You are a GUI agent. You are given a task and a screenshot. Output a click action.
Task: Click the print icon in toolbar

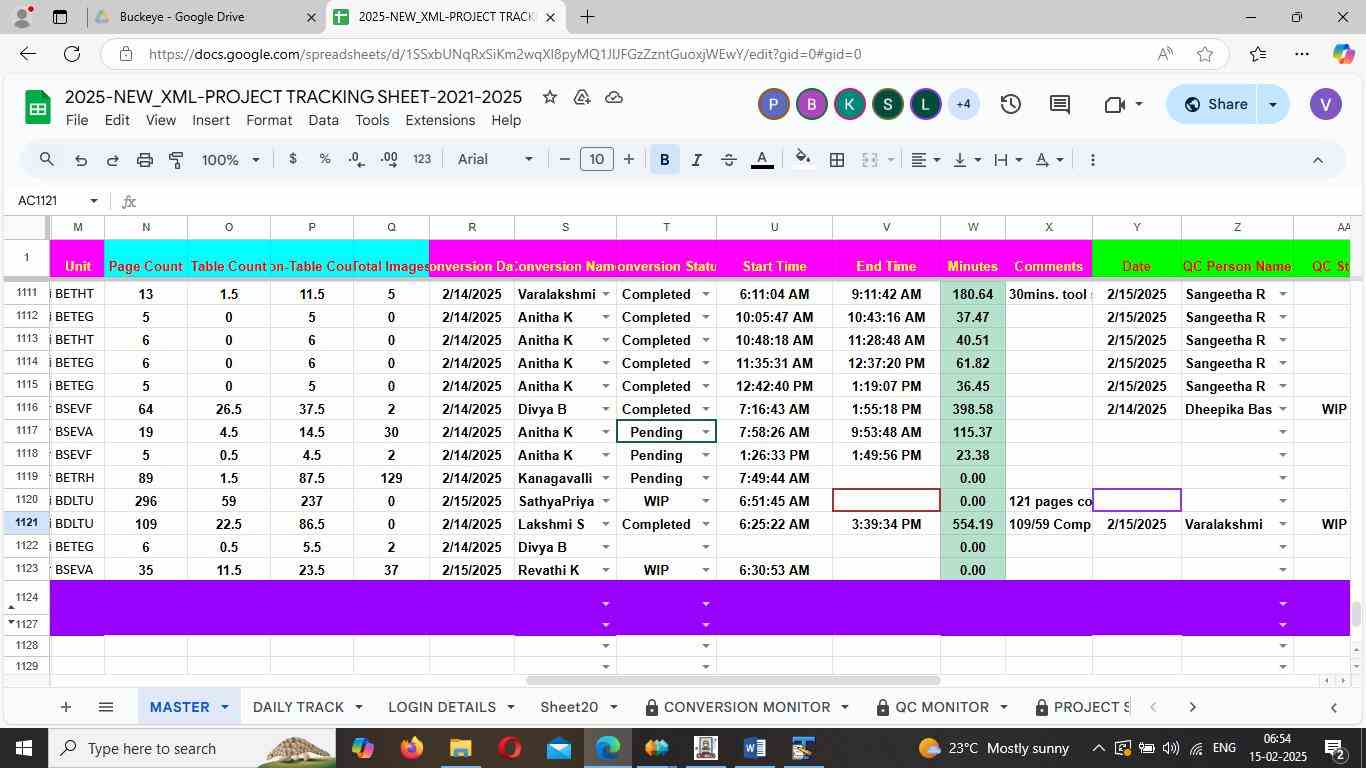144,160
